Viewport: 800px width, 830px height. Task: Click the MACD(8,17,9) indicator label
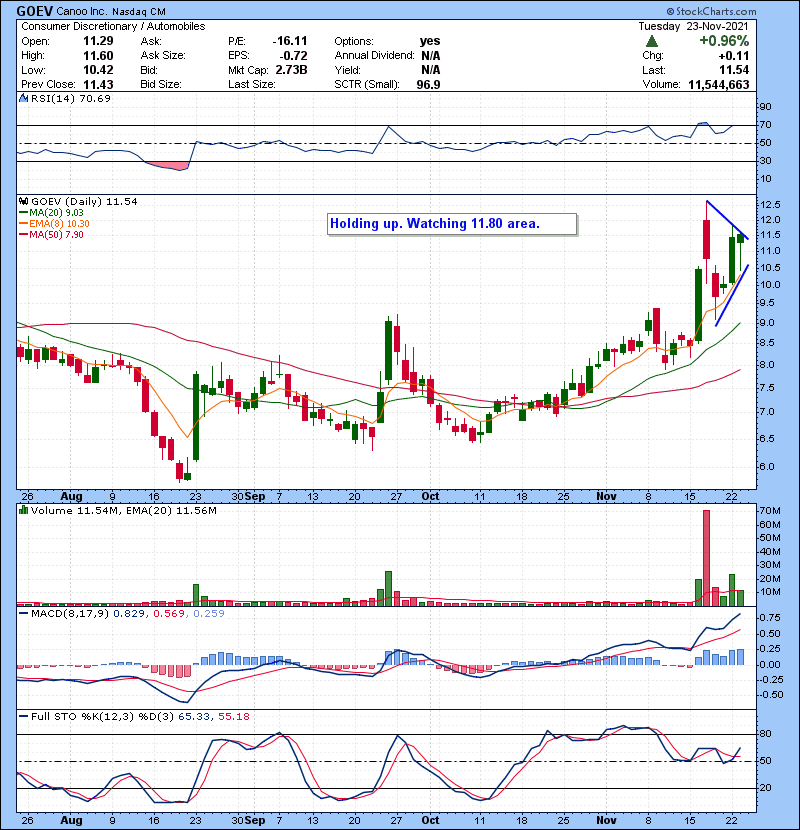click(70, 614)
